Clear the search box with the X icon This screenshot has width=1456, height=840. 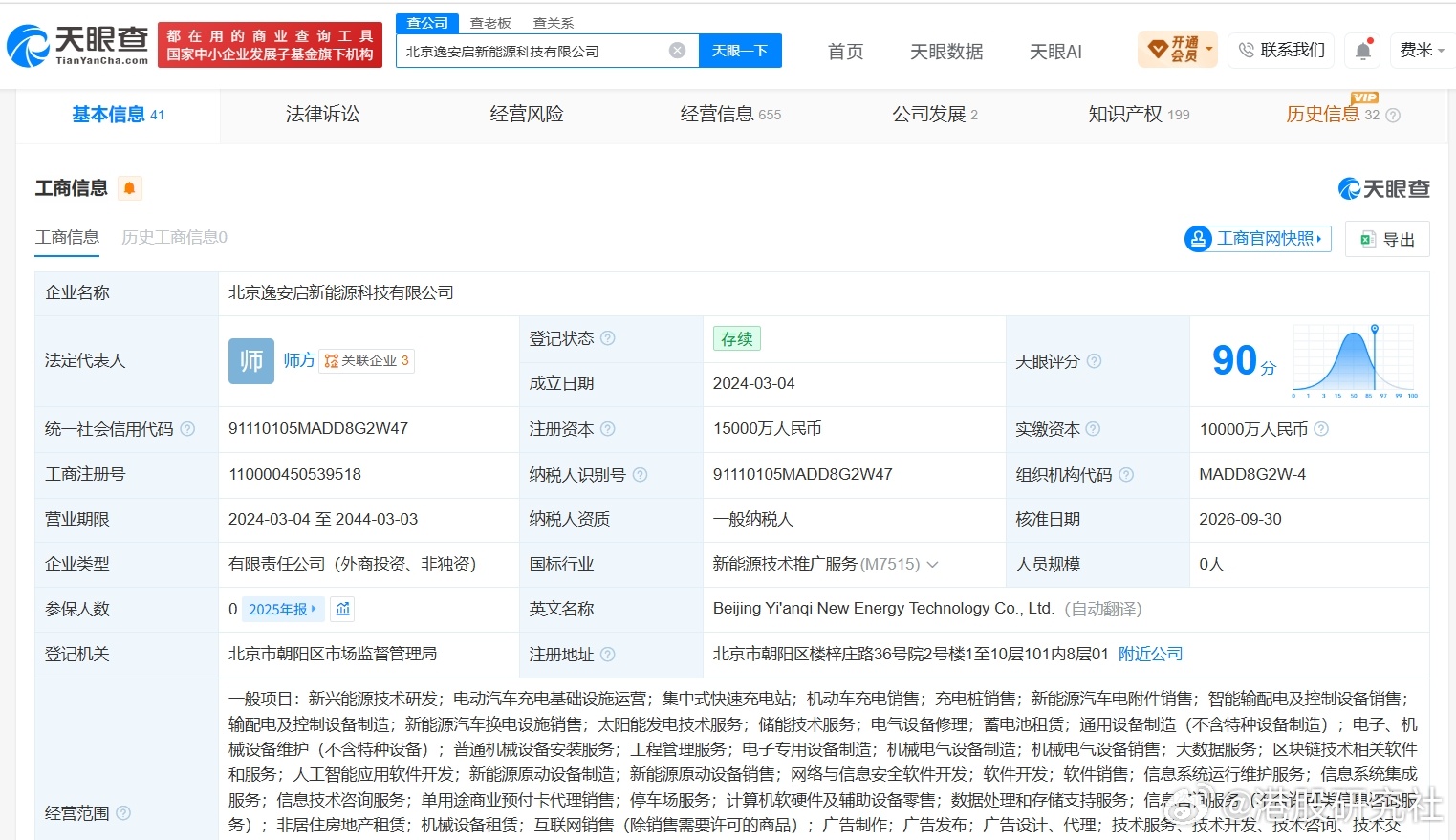coord(677,51)
